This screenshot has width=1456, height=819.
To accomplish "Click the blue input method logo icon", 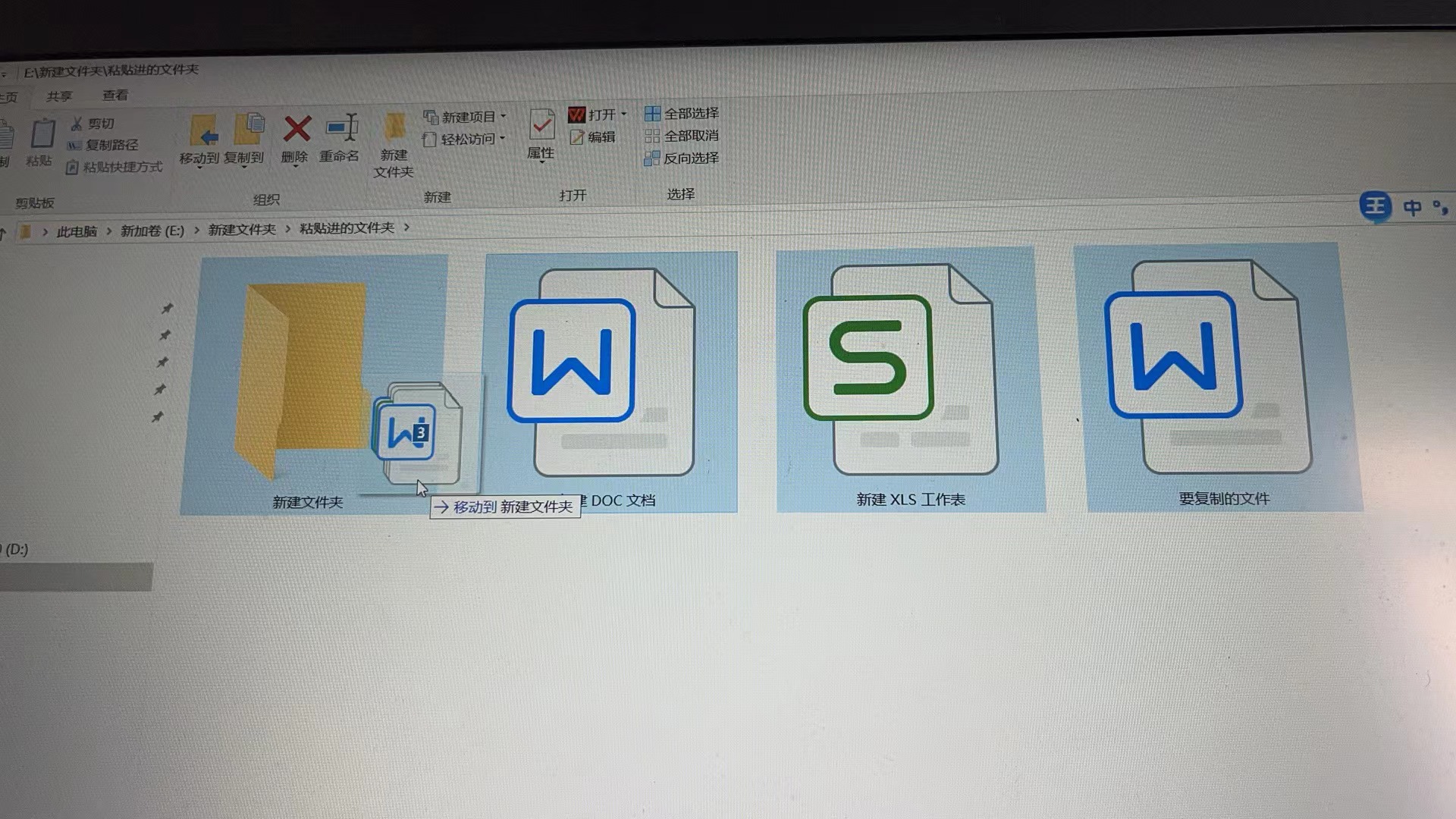I will tap(1375, 206).
